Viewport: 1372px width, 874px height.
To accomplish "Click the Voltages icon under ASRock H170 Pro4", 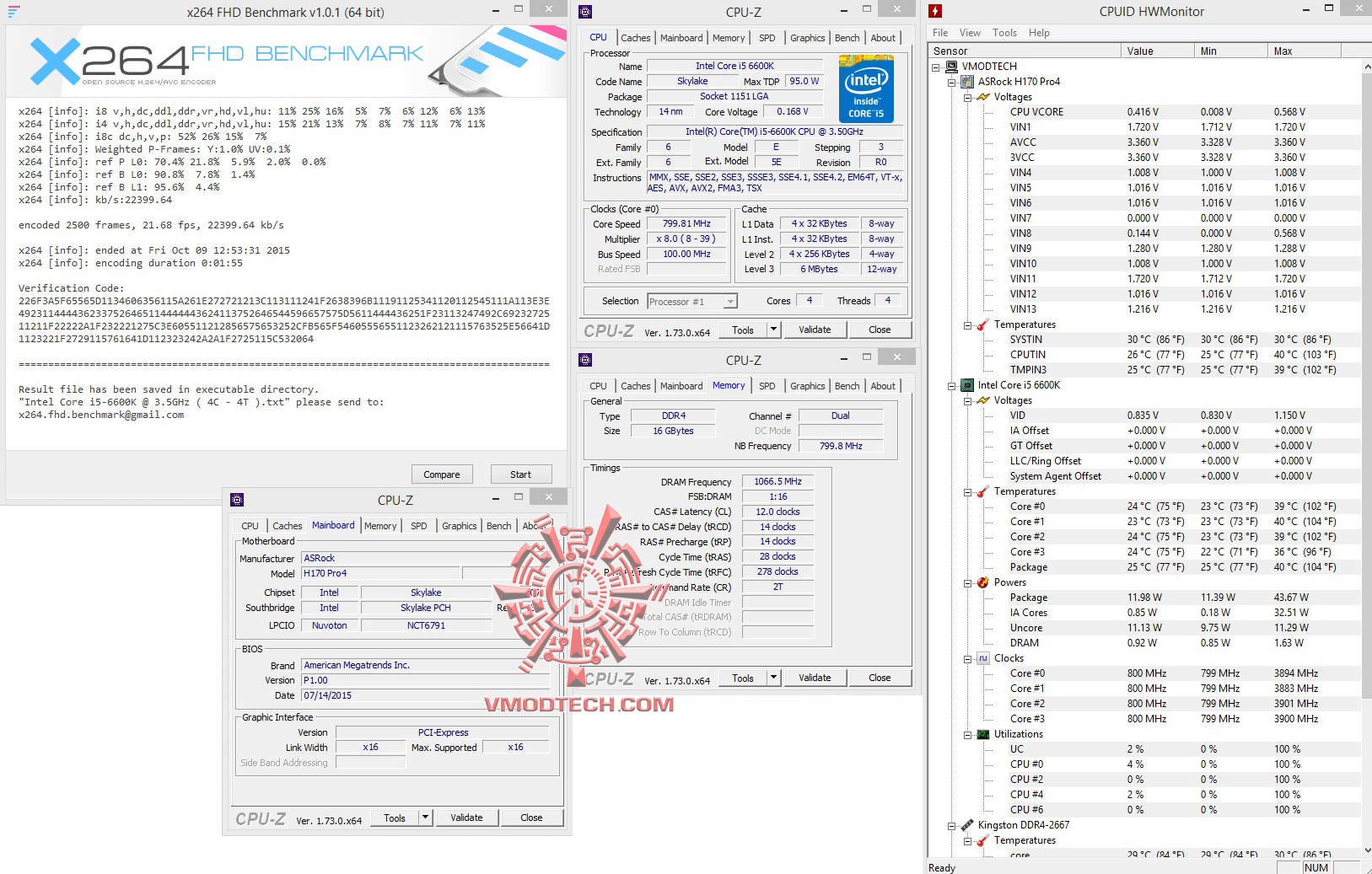I will tap(983, 97).
